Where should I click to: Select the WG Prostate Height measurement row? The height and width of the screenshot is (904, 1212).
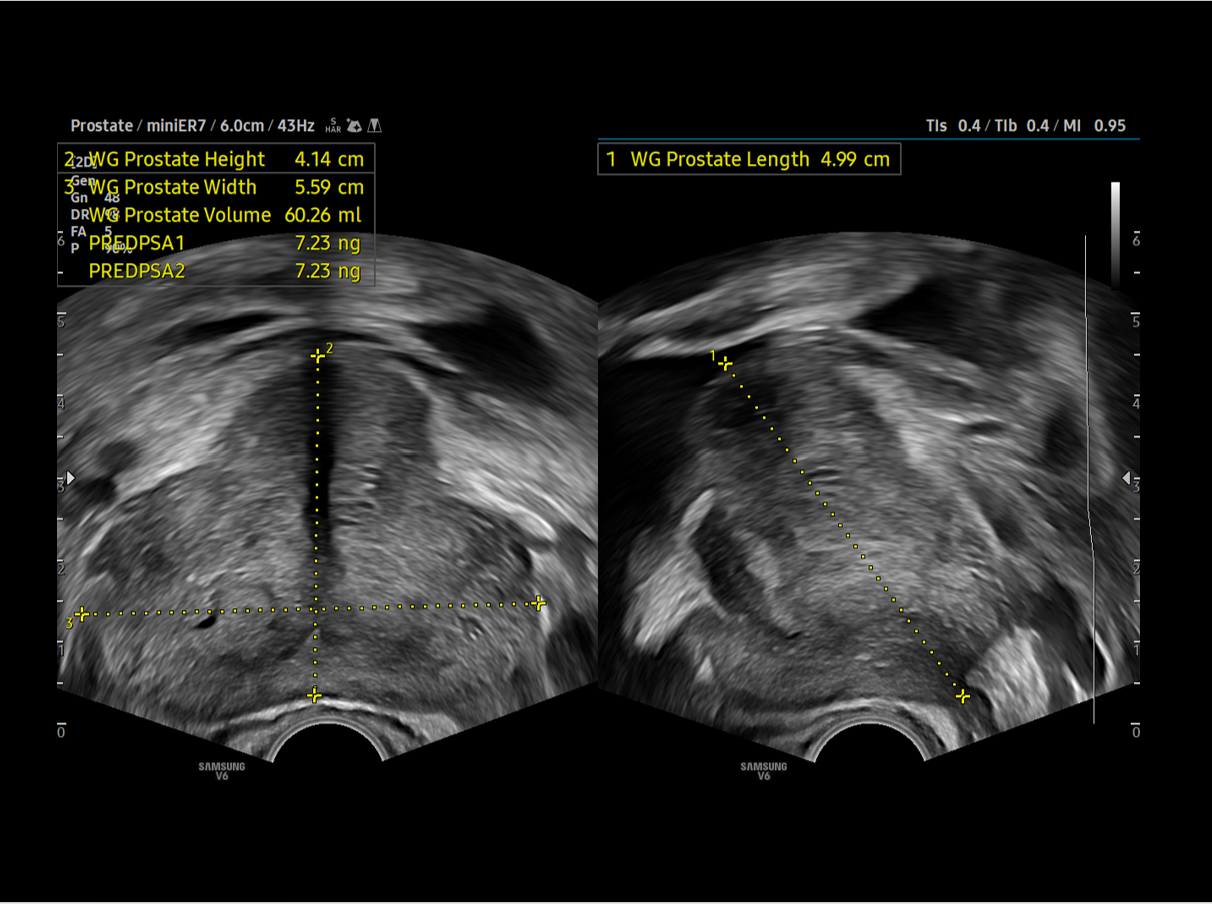180,159
